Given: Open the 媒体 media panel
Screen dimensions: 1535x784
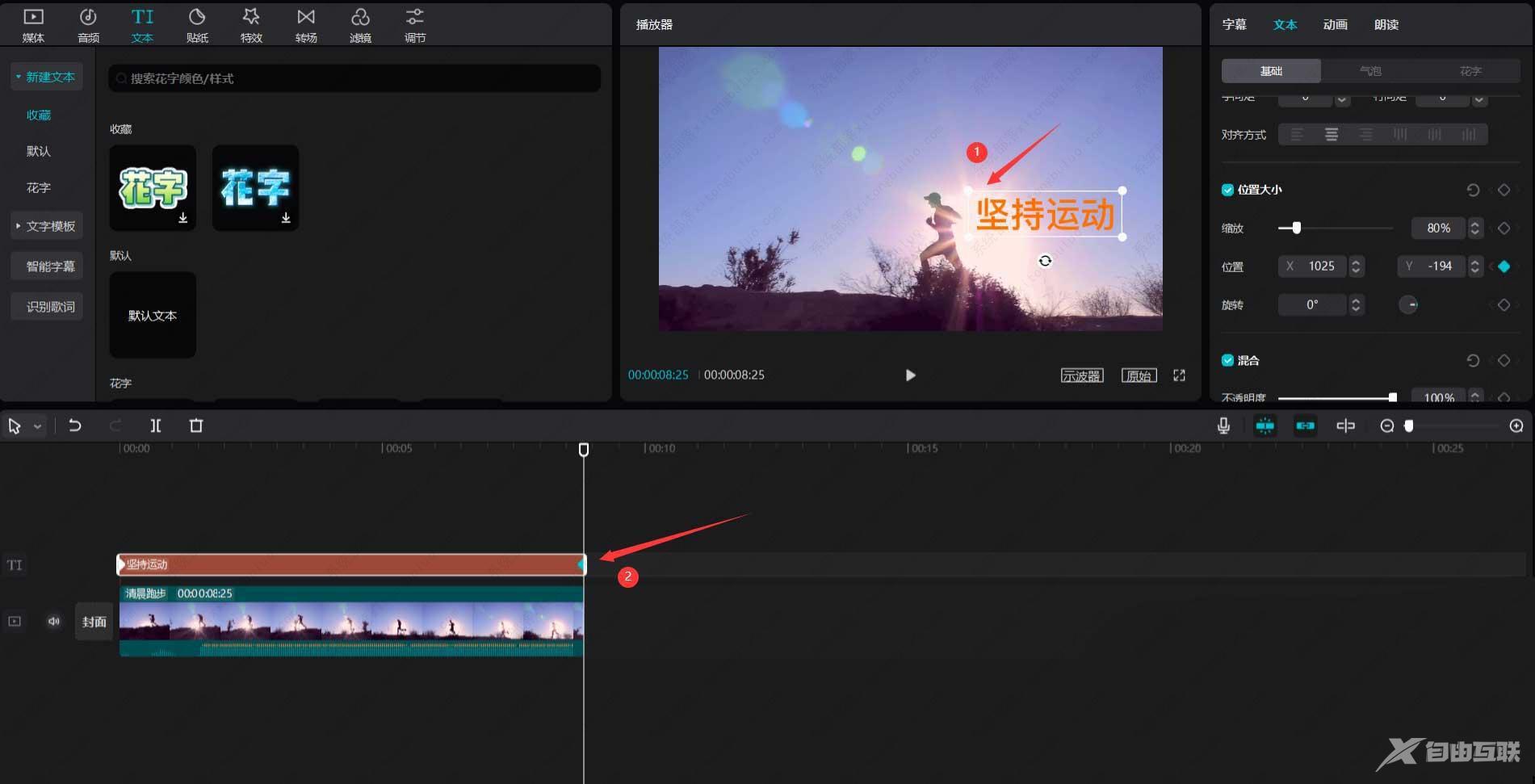Looking at the screenshot, I should (x=33, y=25).
